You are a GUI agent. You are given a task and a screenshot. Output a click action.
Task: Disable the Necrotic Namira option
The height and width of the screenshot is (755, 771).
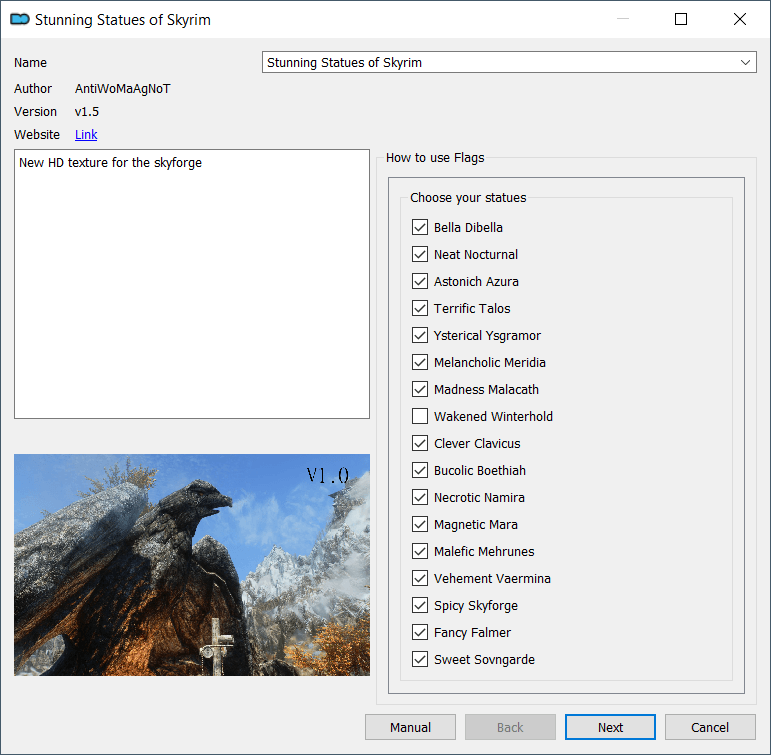point(419,497)
